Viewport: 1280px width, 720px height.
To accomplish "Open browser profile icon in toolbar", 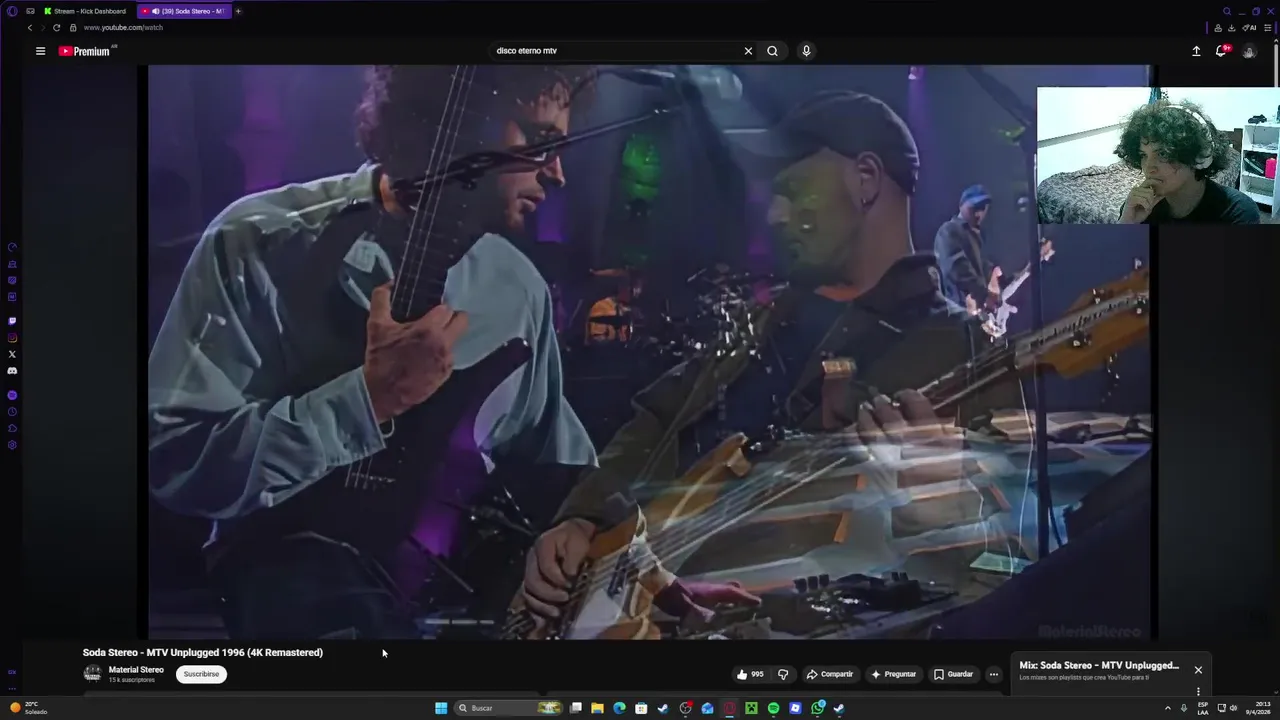I will 1216,28.
